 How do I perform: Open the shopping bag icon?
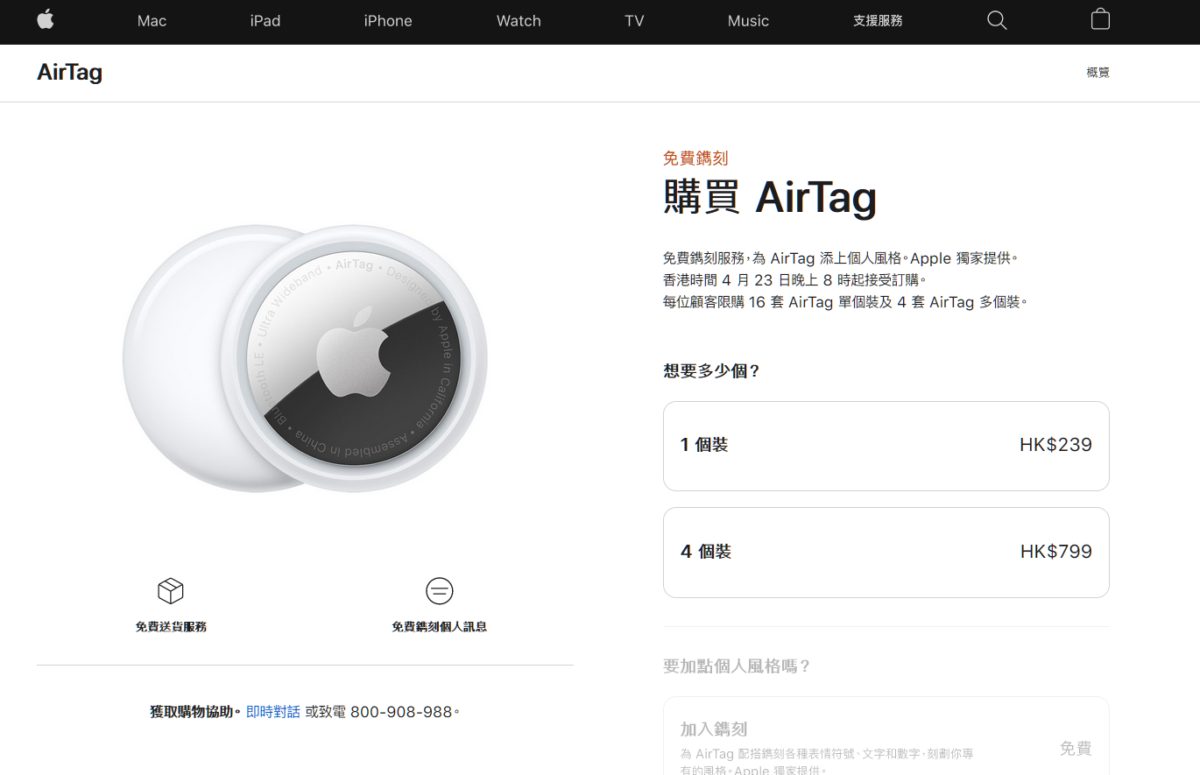[x=1100, y=19]
